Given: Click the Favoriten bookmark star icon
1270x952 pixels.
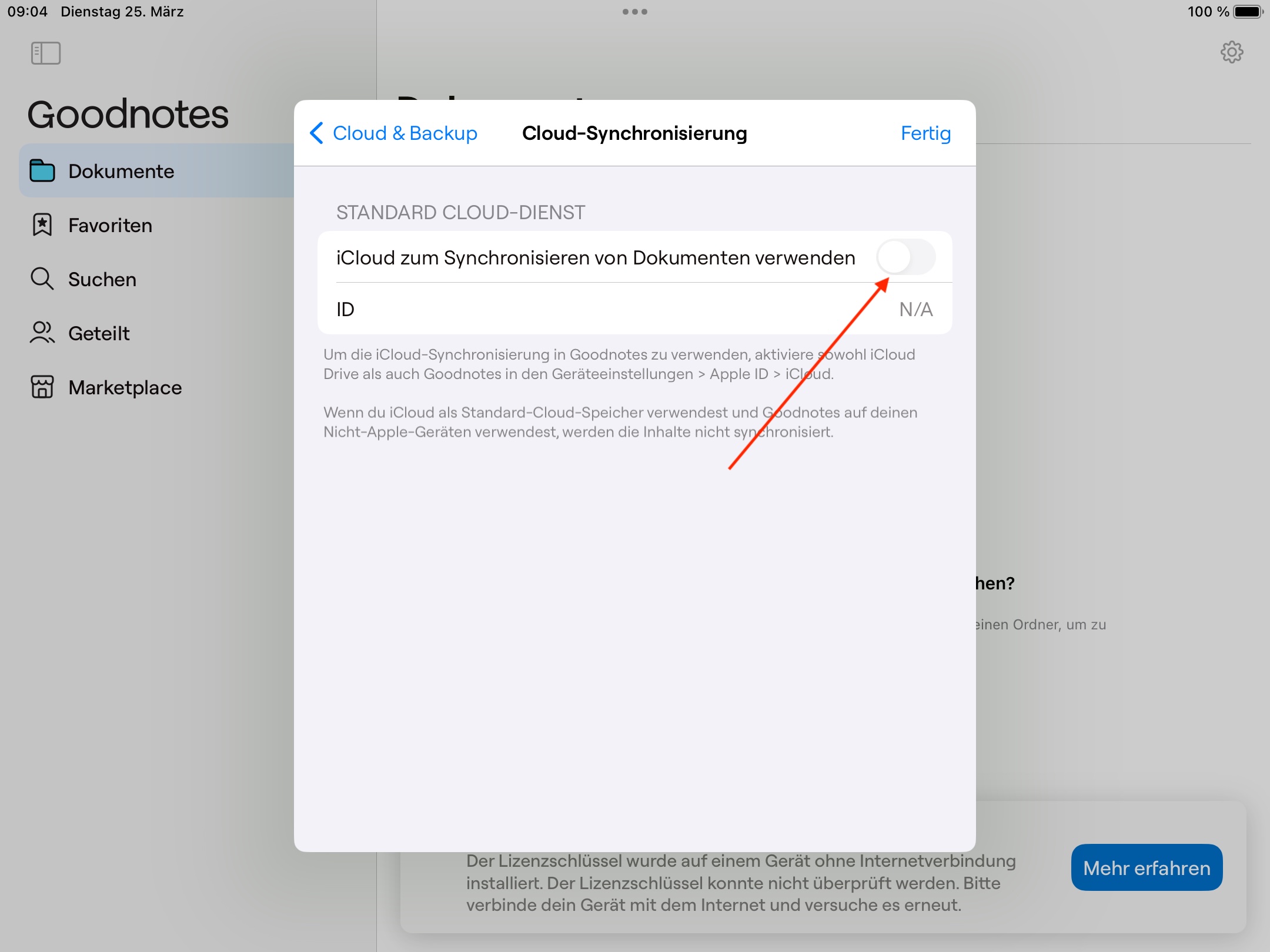Looking at the screenshot, I should [42, 225].
